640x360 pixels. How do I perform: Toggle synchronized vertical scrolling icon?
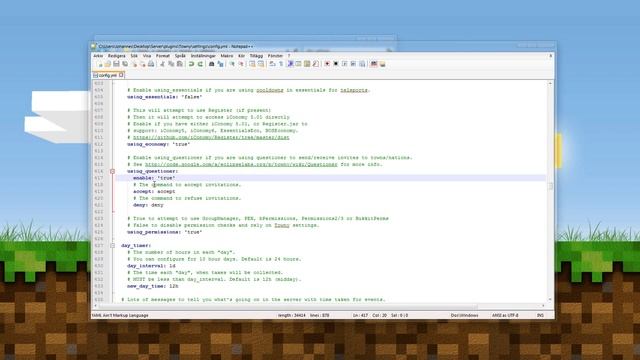pyautogui.click(x=252, y=64)
